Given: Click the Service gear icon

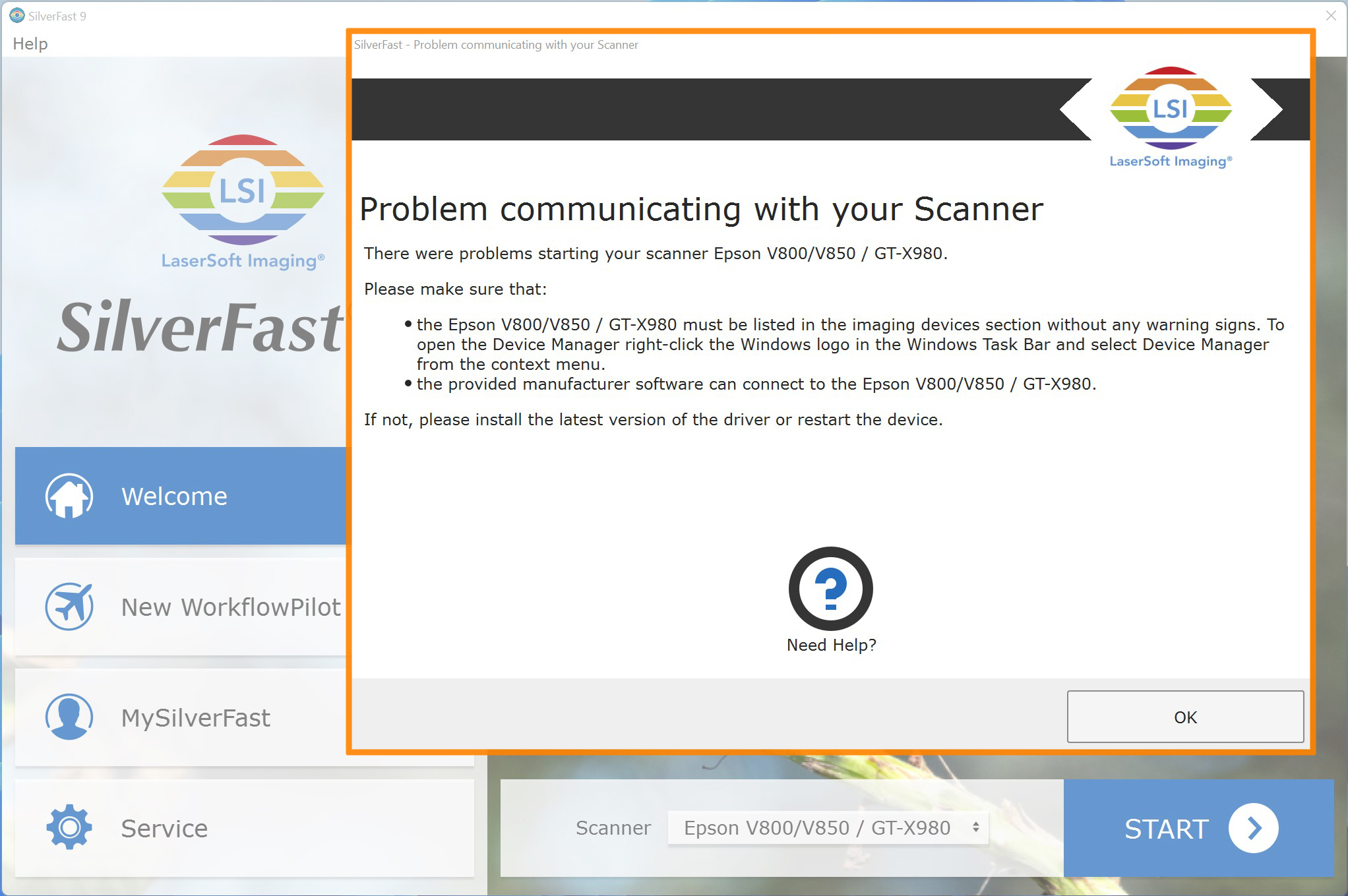Looking at the screenshot, I should [x=69, y=827].
